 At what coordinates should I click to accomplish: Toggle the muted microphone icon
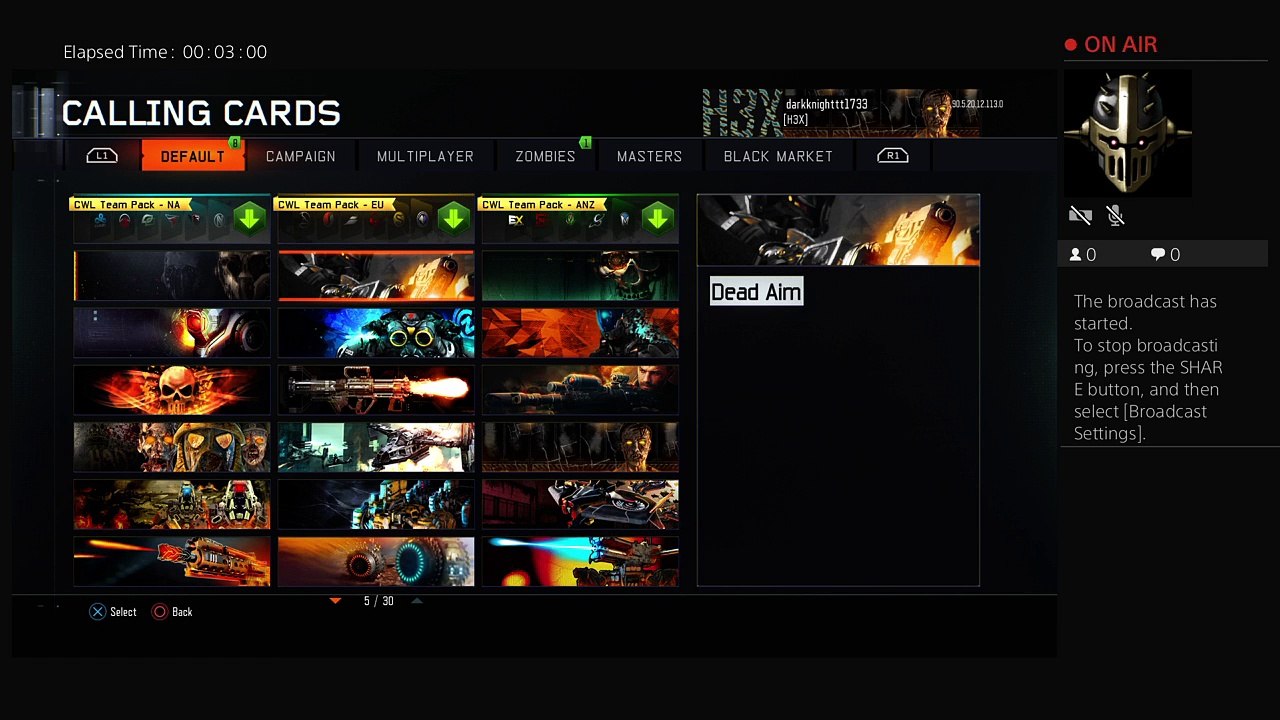coord(1116,215)
